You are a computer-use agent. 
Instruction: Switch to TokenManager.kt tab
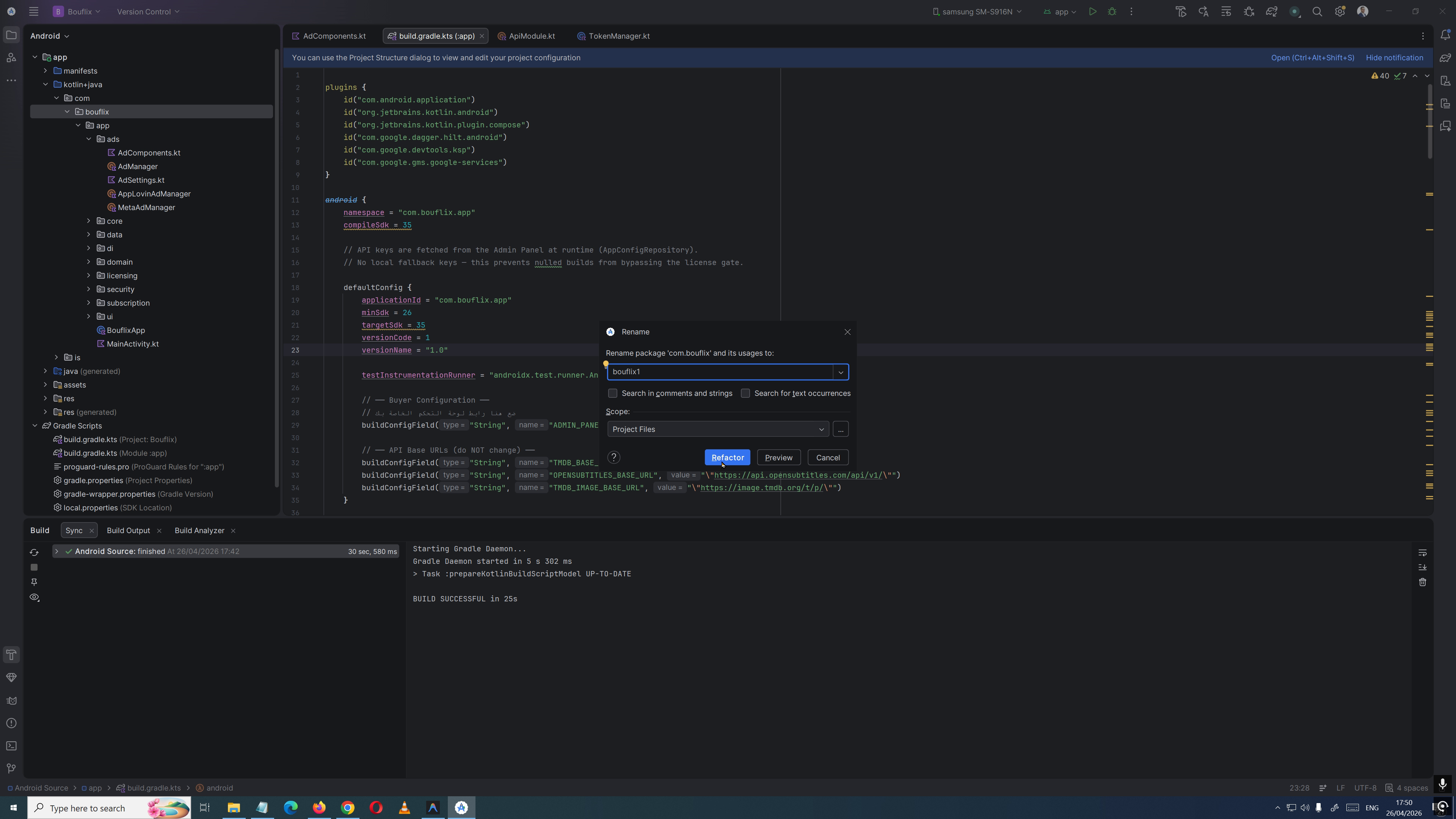coord(613,36)
